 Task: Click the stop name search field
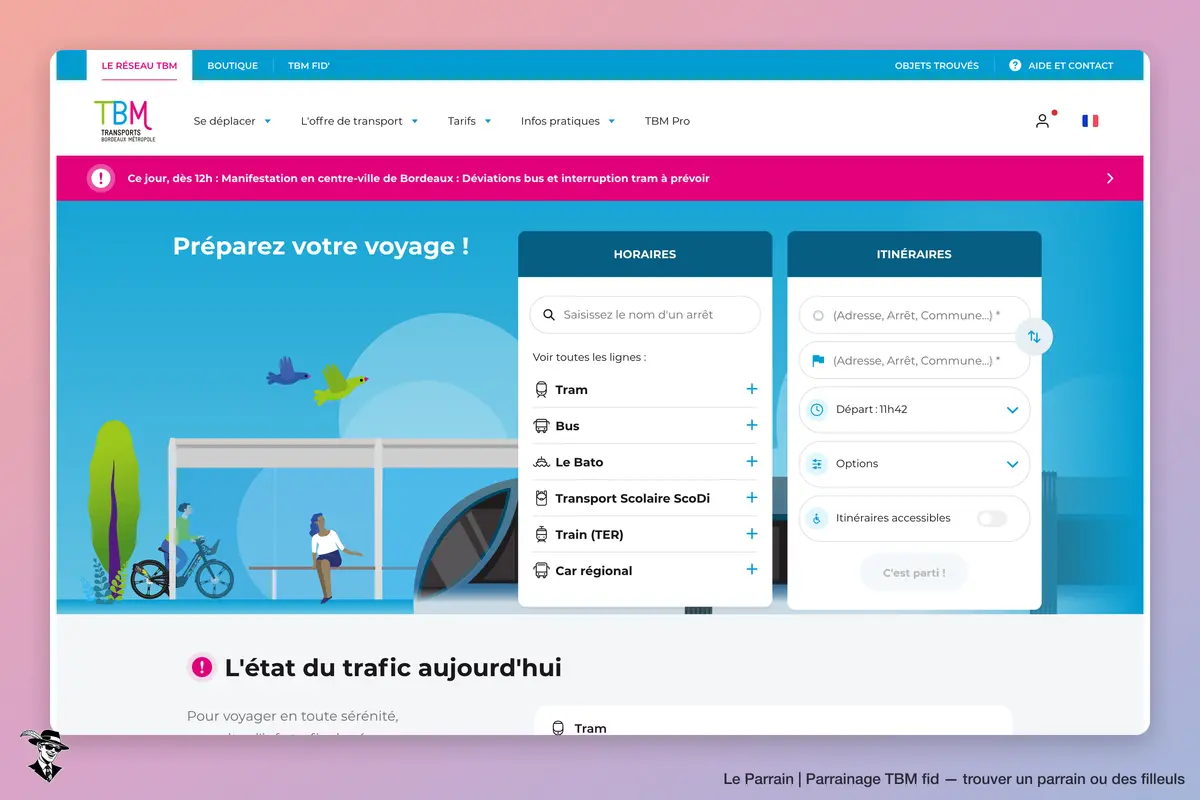click(x=645, y=315)
